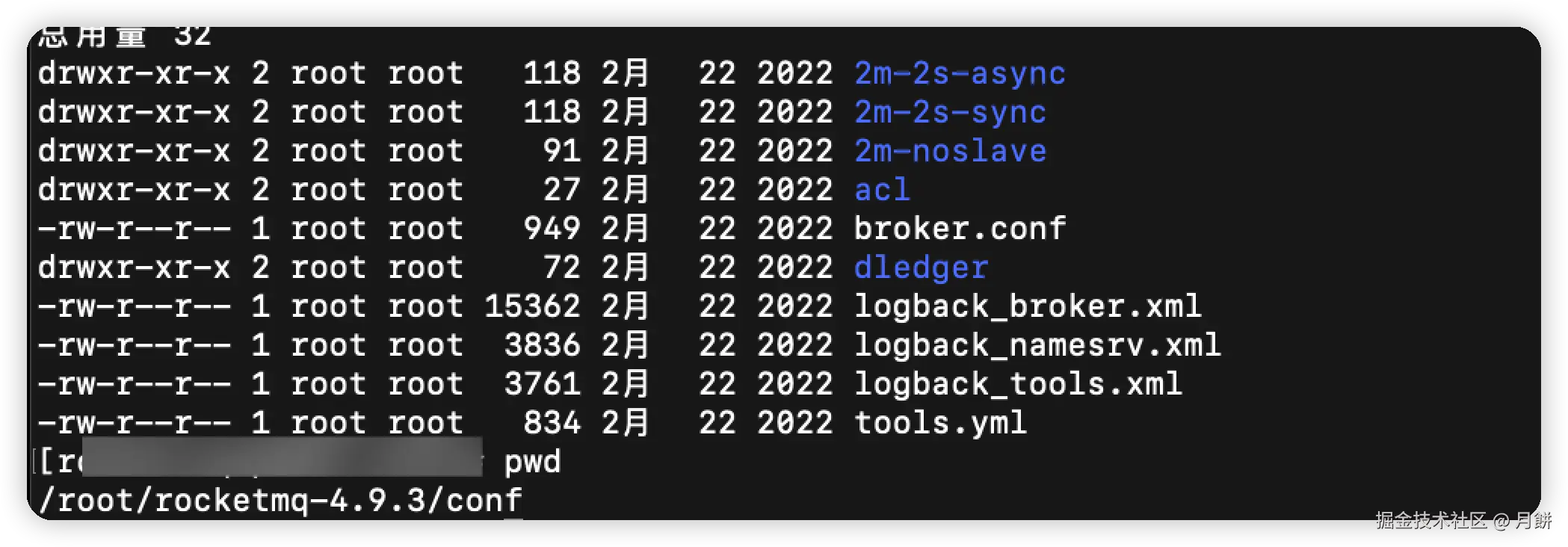Click the /root/rocketmq-4.9.3/conf path output
This screenshot has height=547, width=1568.
coord(280,501)
